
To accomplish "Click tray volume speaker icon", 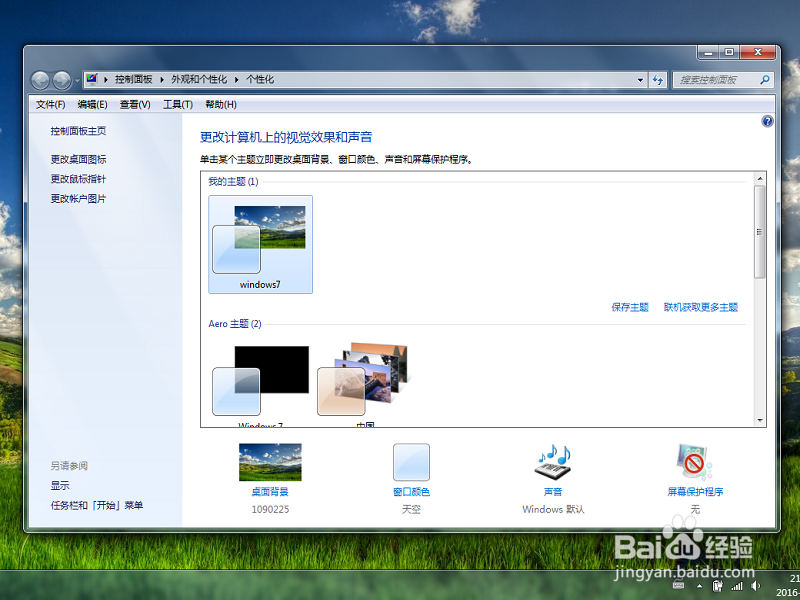I will pyautogui.click(x=756, y=586).
